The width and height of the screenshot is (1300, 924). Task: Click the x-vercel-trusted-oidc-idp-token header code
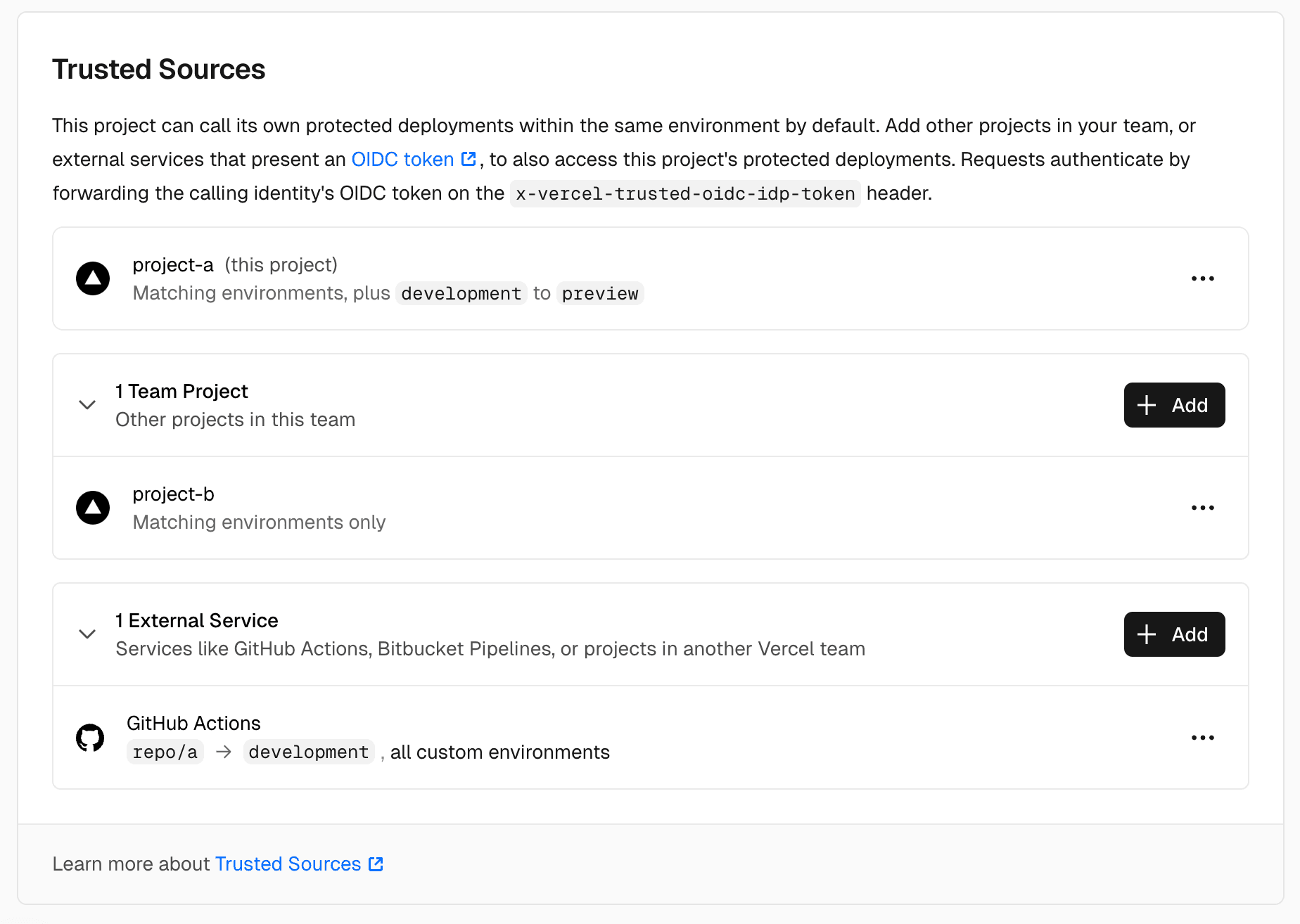click(685, 193)
